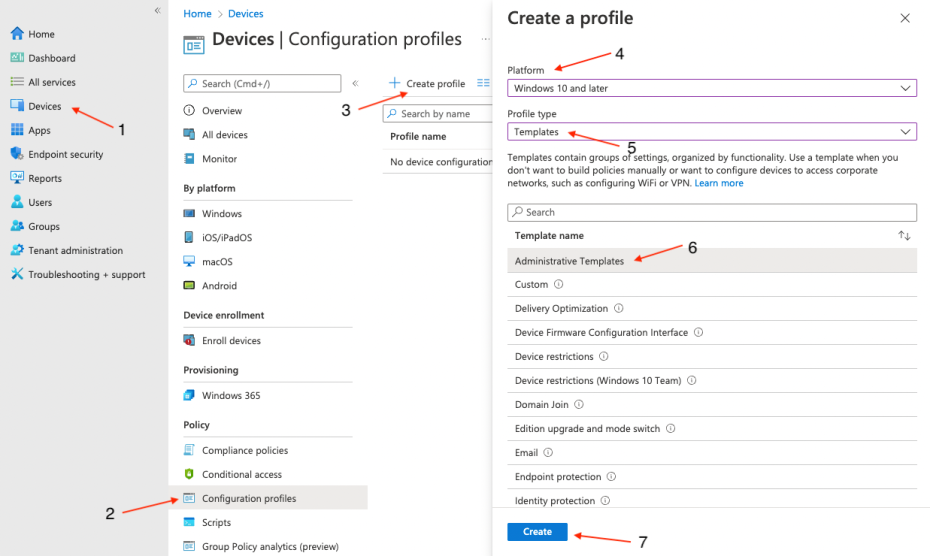The image size is (930, 556).
Task: Open the Profile type dropdown
Action: pyautogui.click(x=711, y=132)
